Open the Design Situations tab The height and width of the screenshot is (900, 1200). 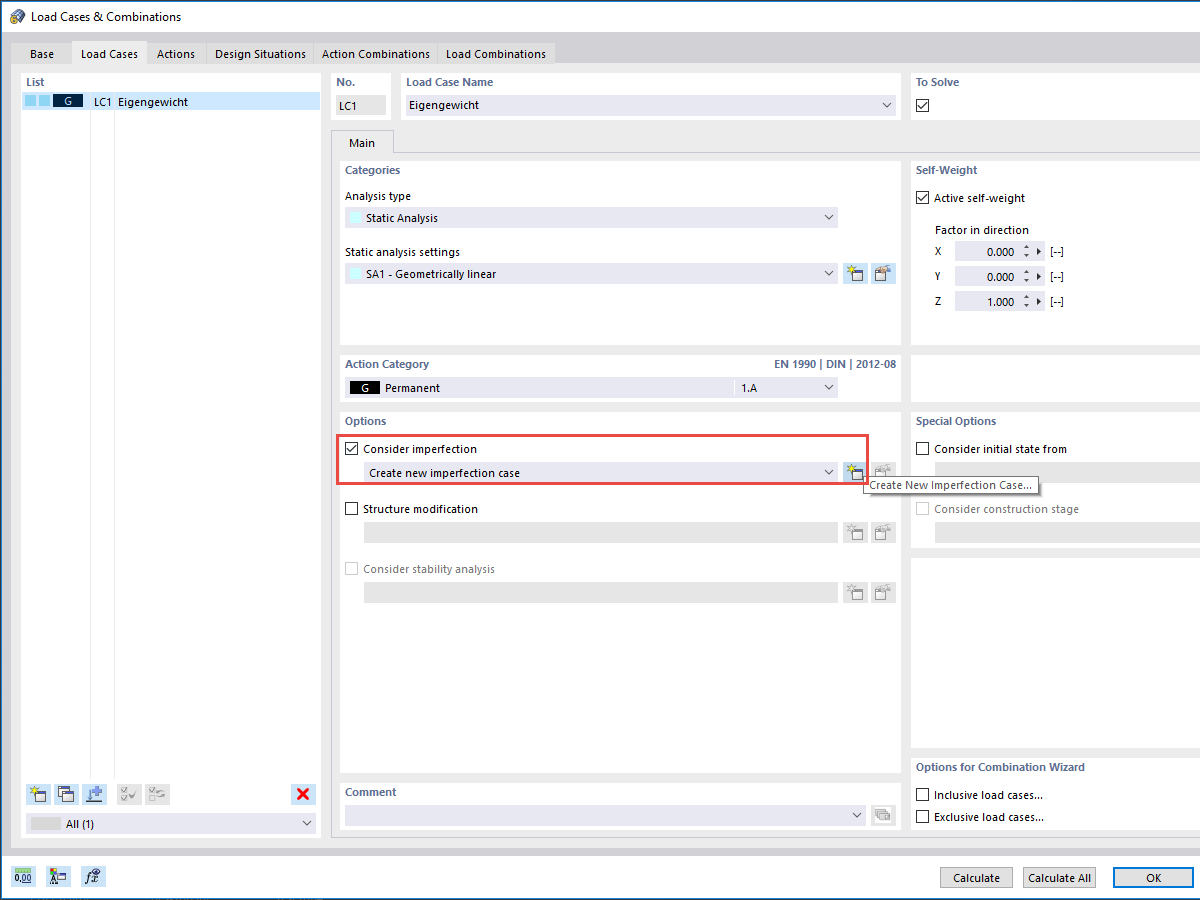260,54
